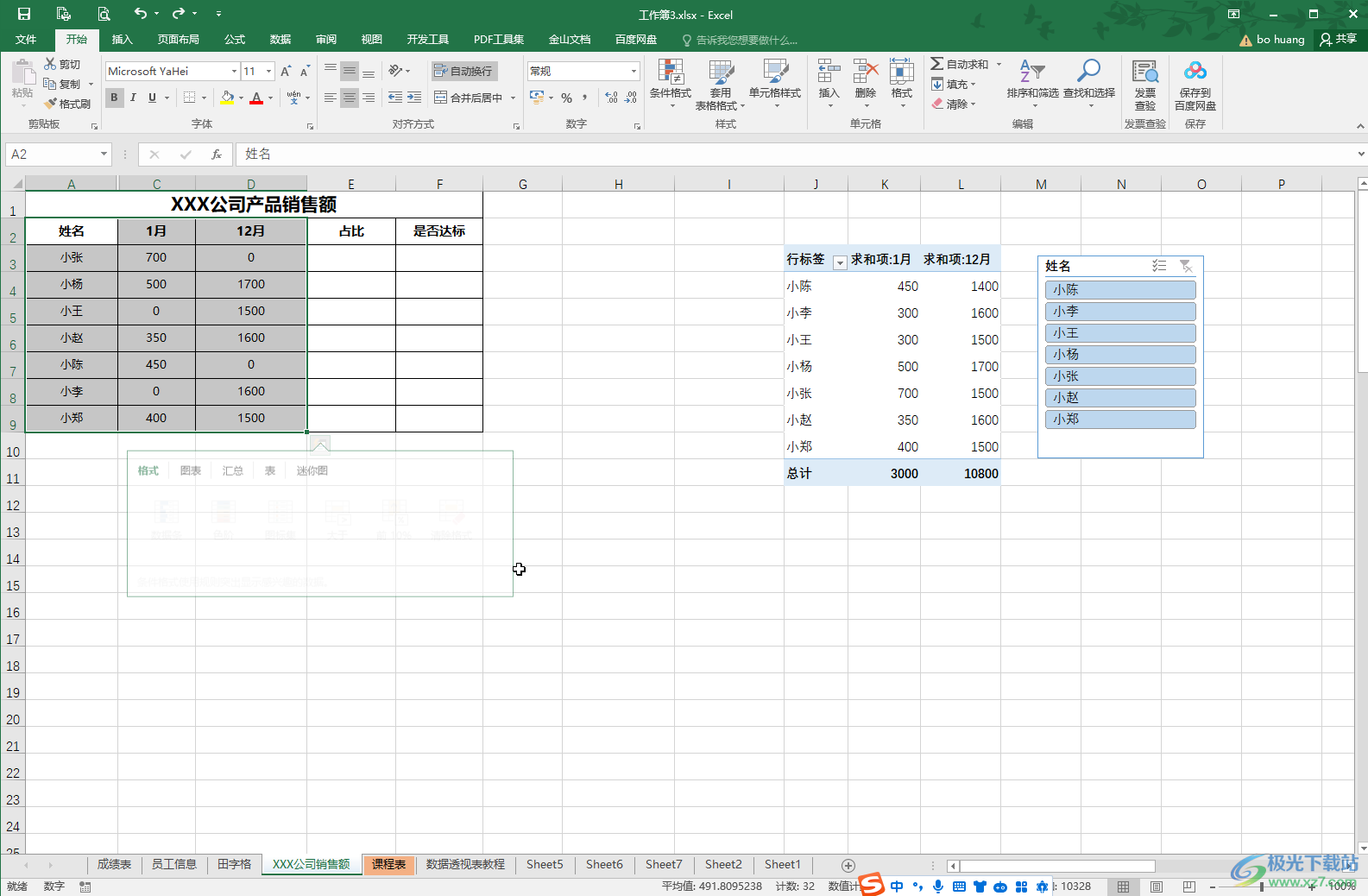Open the AutoSum (自动求和) dropdown arrow
The width and height of the screenshot is (1368, 896).
(999, 64)
